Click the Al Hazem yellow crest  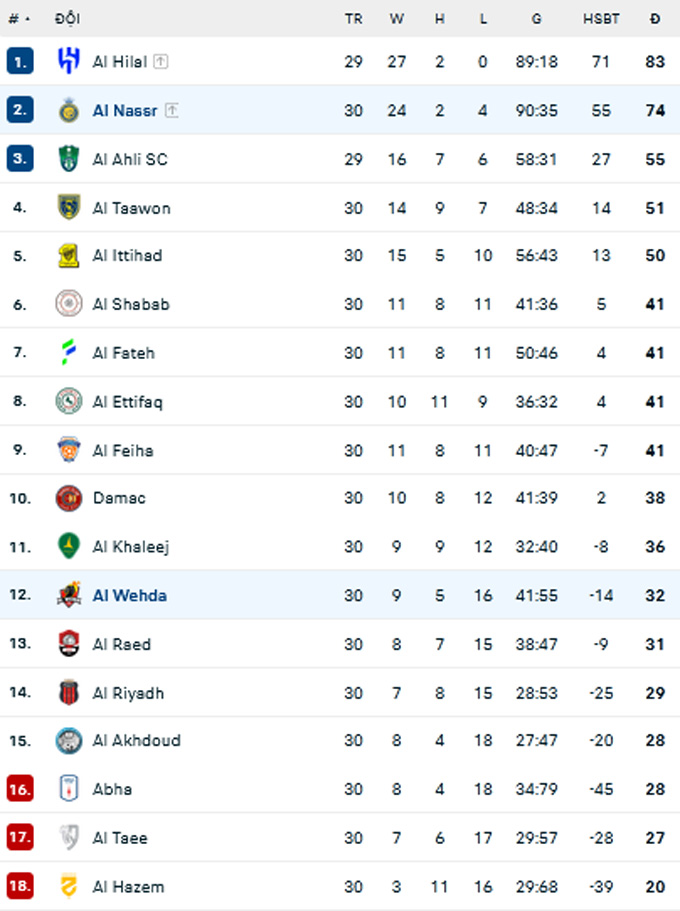(69, 886)
